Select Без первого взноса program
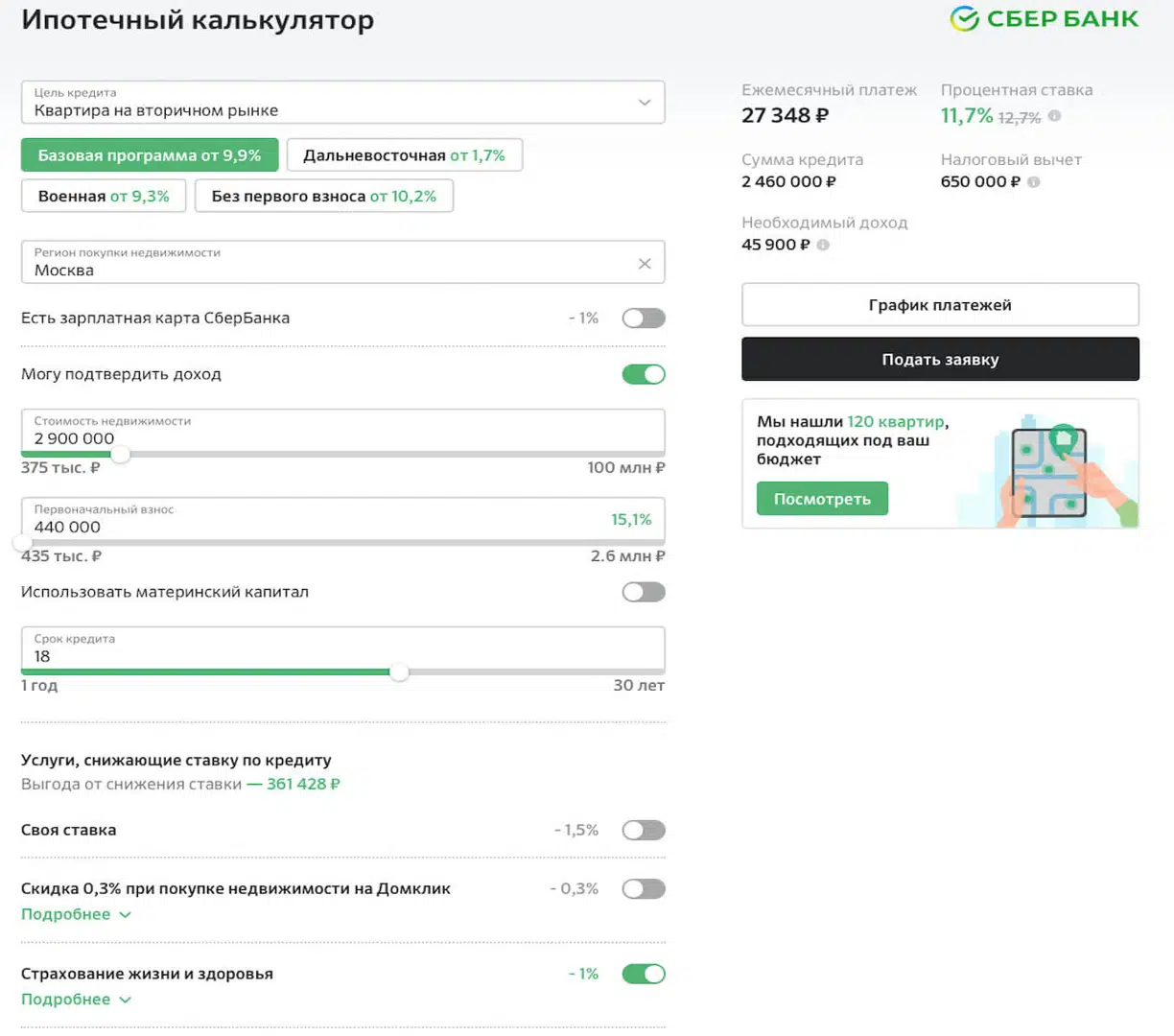Image resolution: width=1174 pixels, height=1036 pixels. point(324,197)
